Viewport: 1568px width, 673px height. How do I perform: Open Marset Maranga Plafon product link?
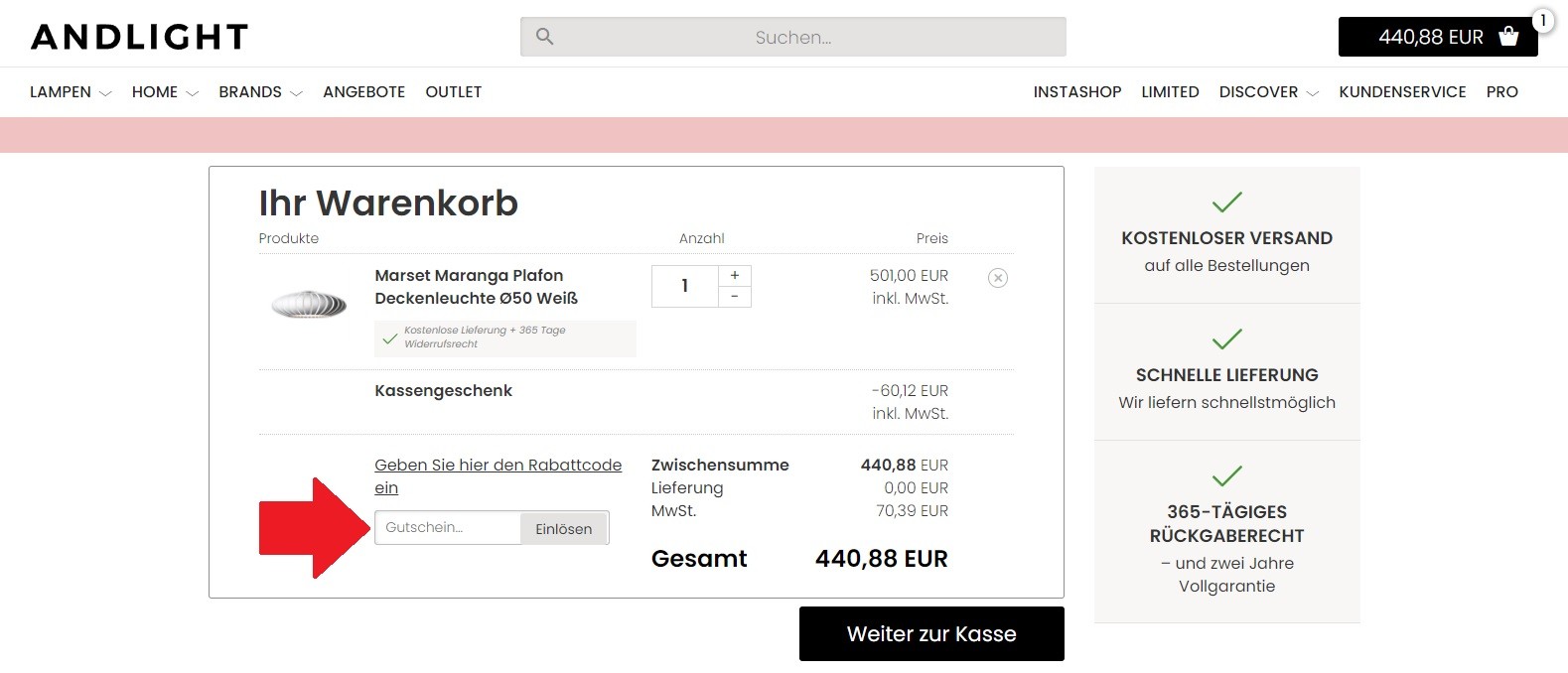click(x=477, y=287)
